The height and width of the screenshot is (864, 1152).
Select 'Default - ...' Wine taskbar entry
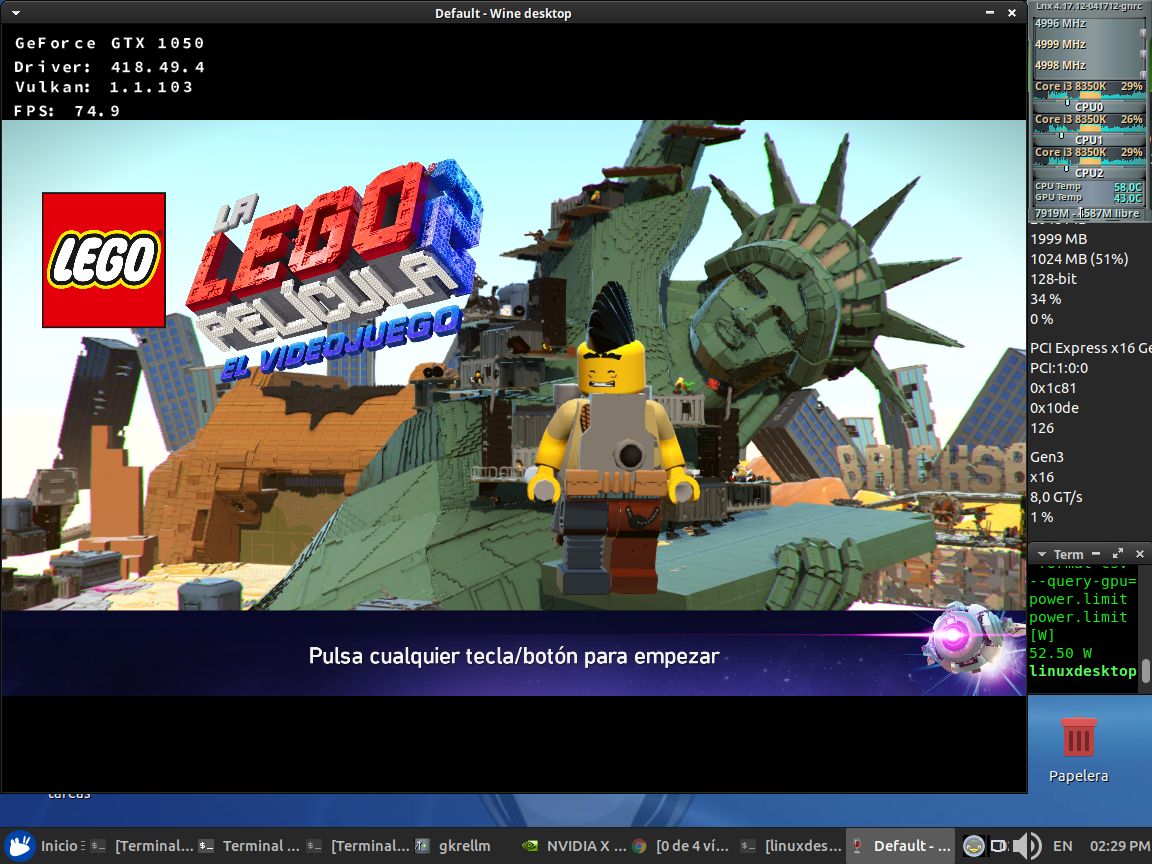click(x=901, y=846)
